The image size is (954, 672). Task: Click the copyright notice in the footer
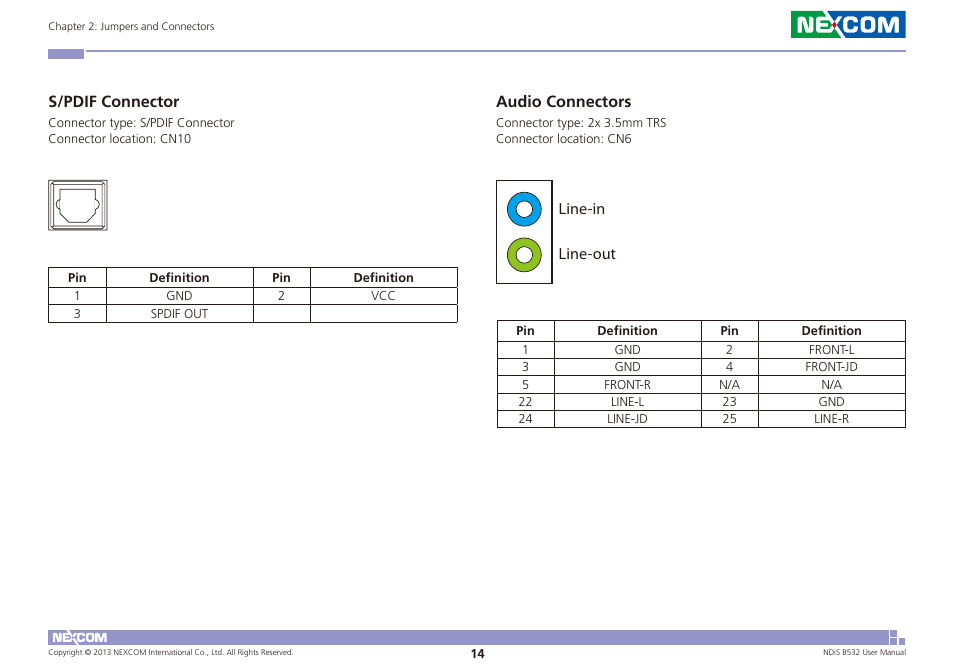(171, 652)
